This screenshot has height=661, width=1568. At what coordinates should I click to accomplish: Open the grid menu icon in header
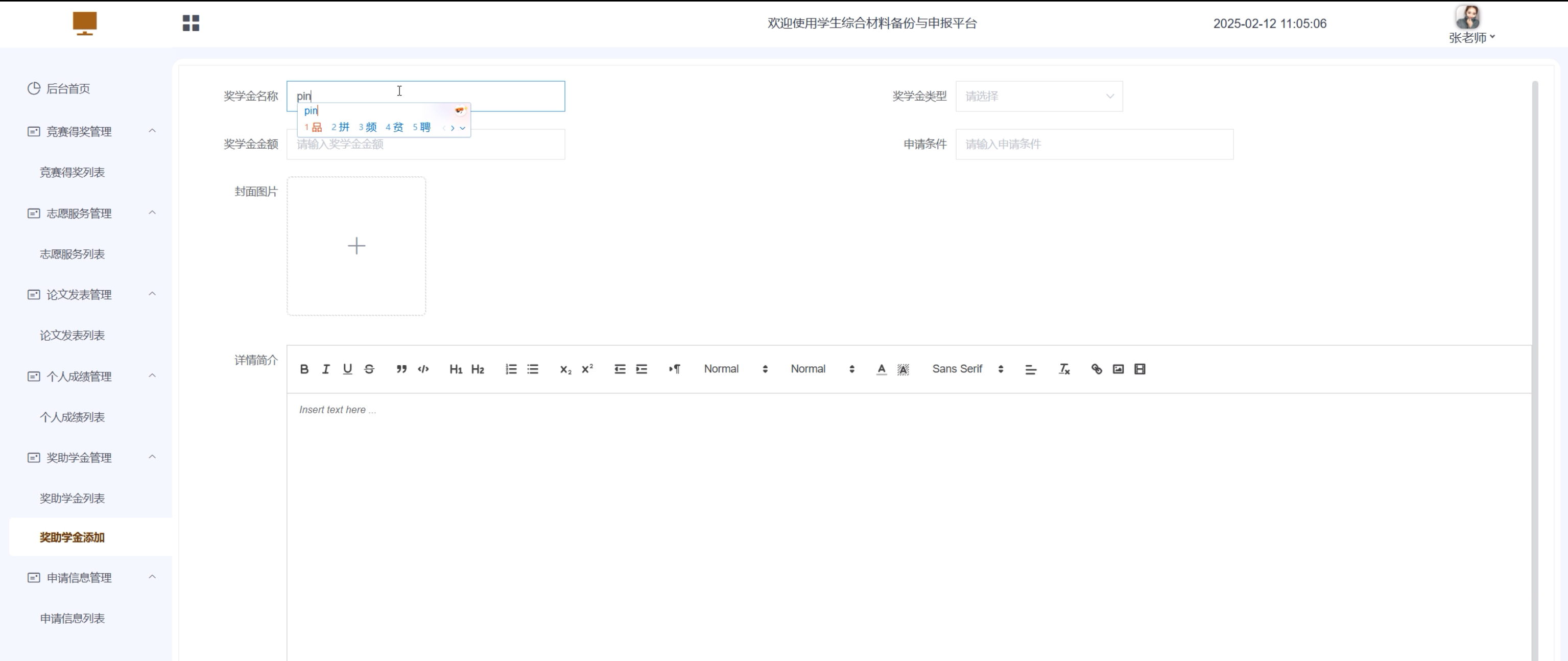coord(191,23)
